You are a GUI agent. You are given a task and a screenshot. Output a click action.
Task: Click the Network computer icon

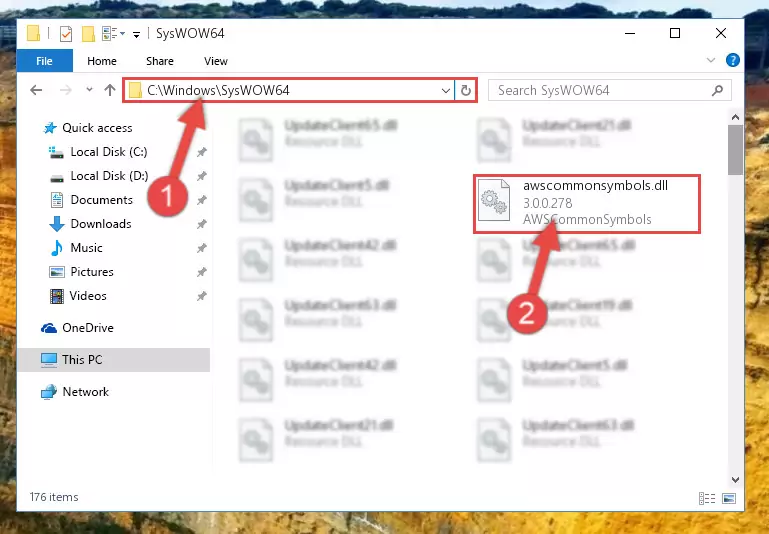click(x=49, y=392)
